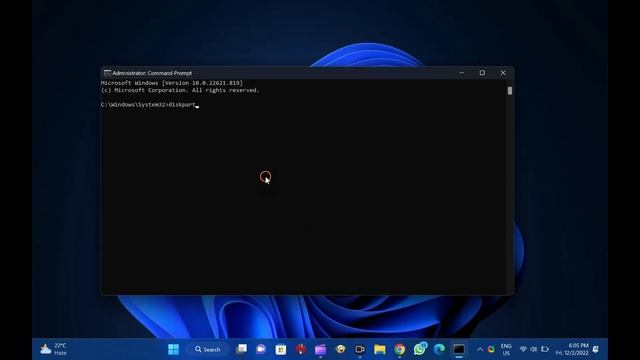Click the battery tray icon
640x360 pixels.
pos(544,349)
